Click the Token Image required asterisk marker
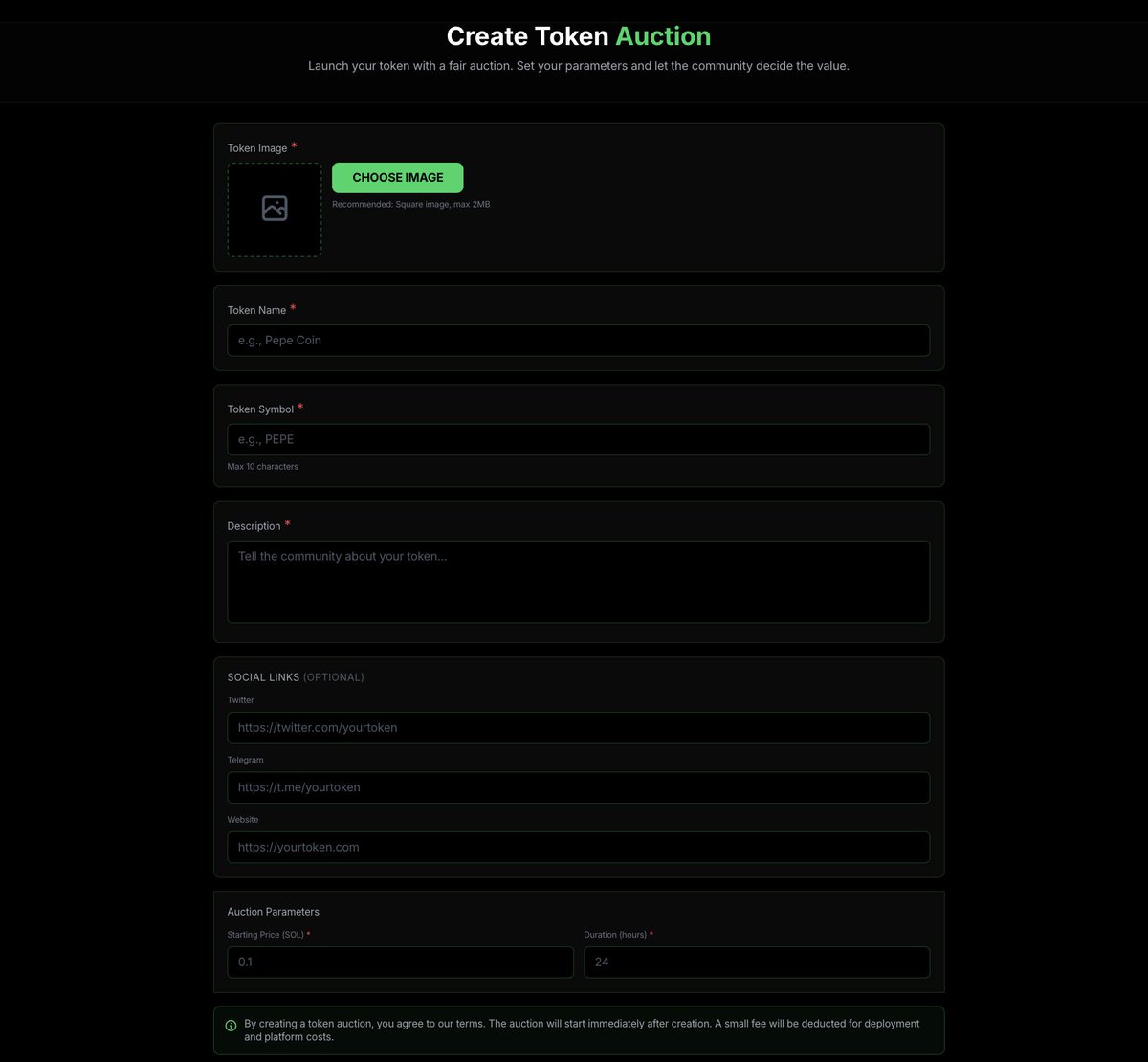The width and height of the screenshot is (1148, 1062). [294, 144]
